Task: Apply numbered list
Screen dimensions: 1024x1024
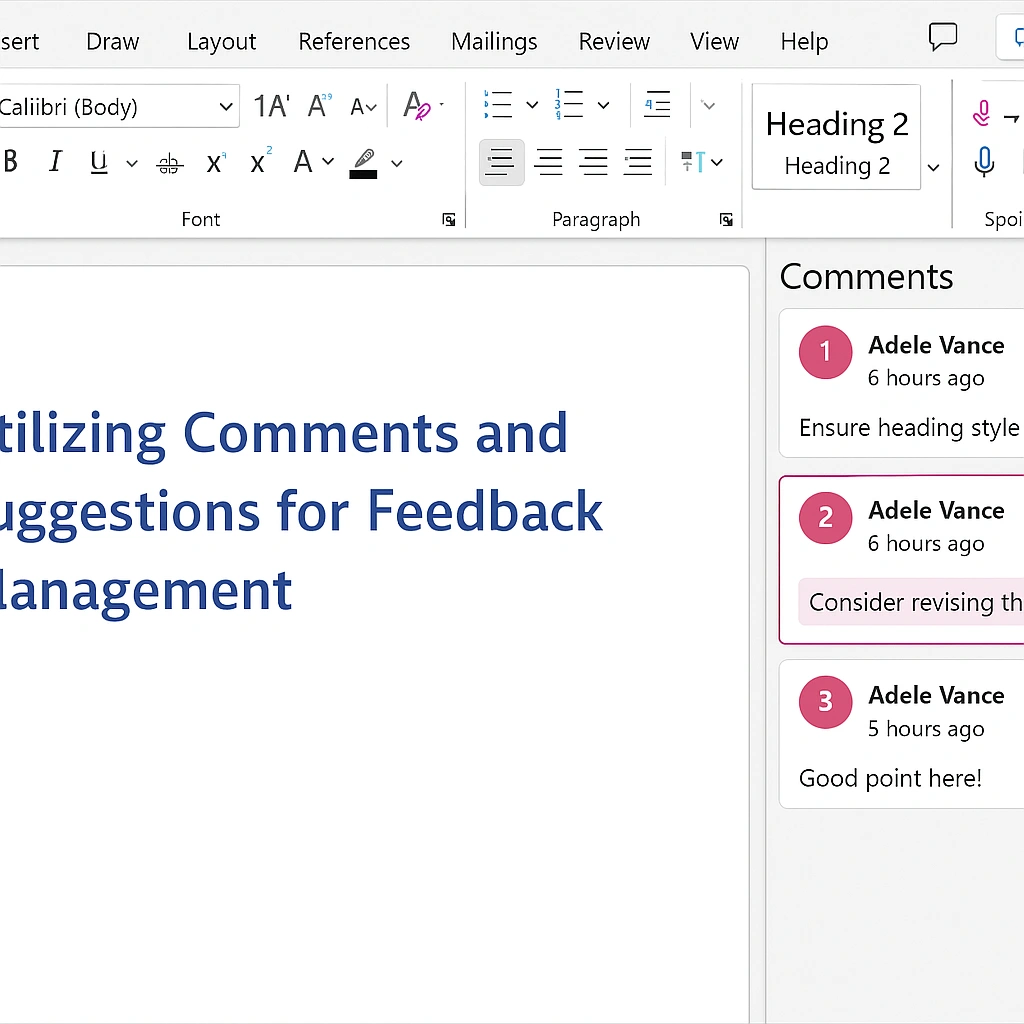Action: pos(569,104)
